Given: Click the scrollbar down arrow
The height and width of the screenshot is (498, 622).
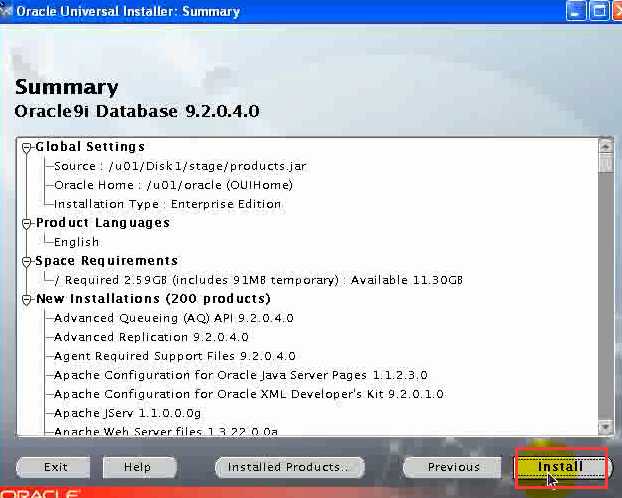Looking at the screenshot, I should click(605, 427).
